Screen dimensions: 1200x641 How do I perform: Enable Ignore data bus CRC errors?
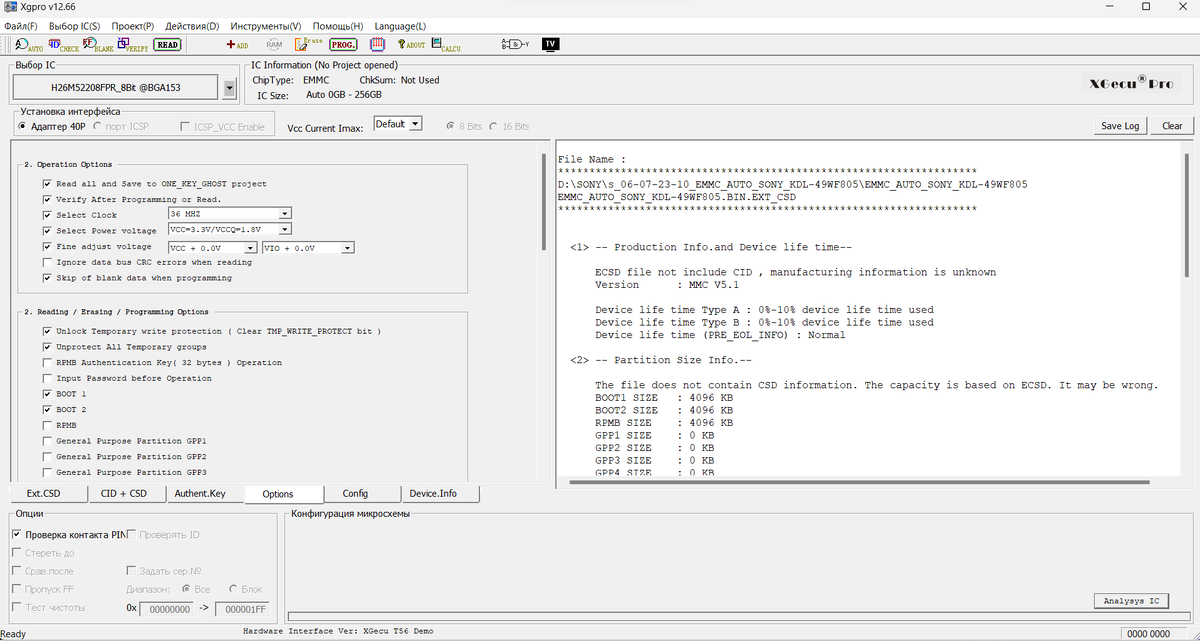coord(47,262)
